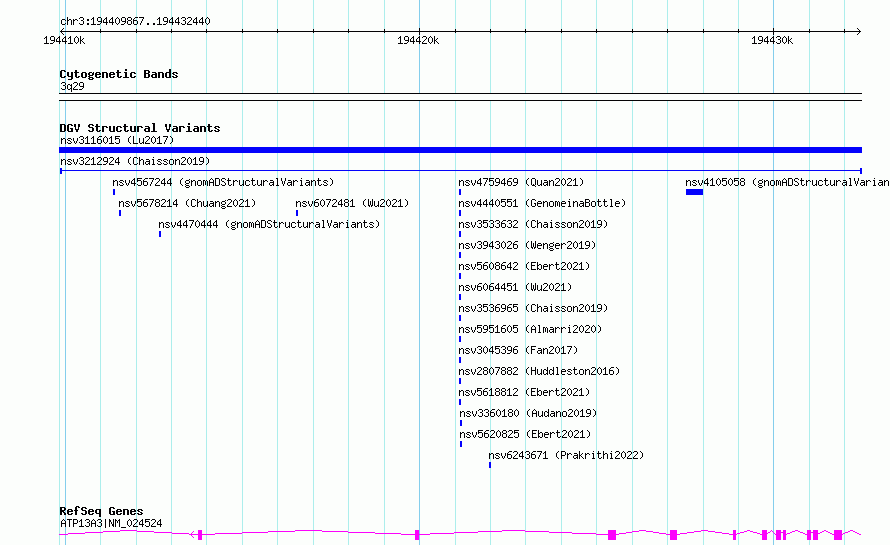
Task: Click the 3q29 cytogenetic band label
Action: (x=72, y=86)
